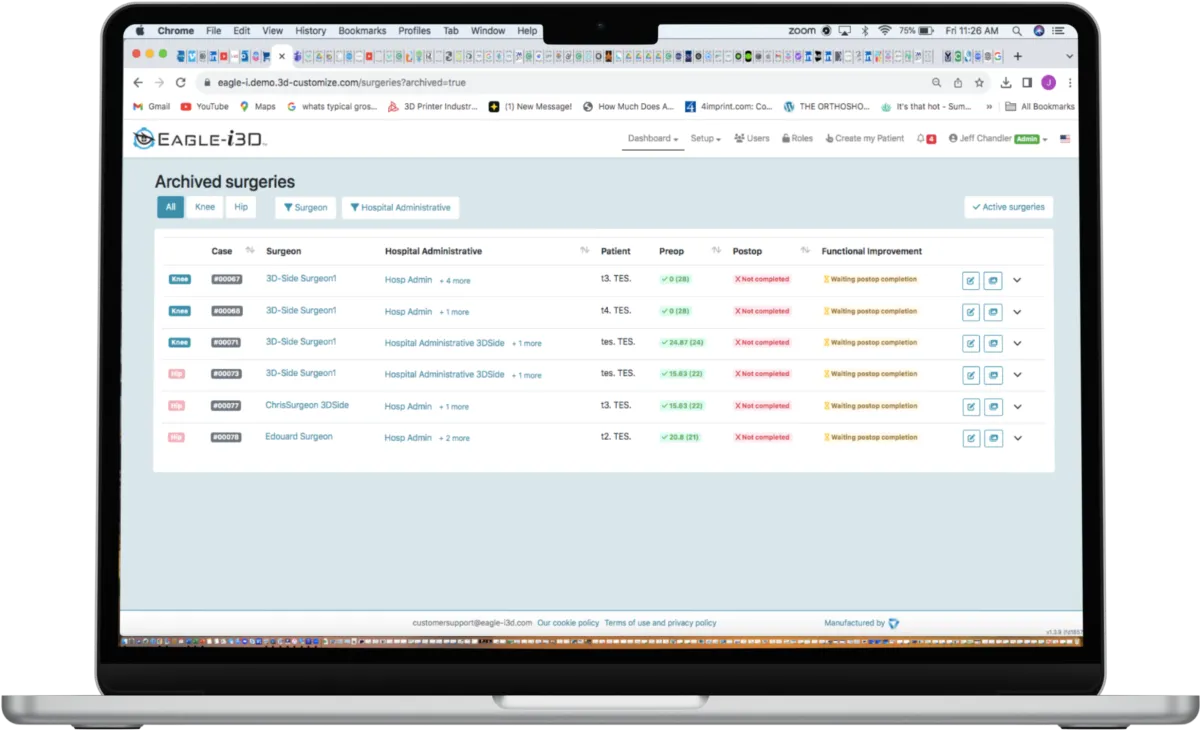Open the Chrome File menu
The width and height of the screenshot is (1200, 730).
coord(213,31)
